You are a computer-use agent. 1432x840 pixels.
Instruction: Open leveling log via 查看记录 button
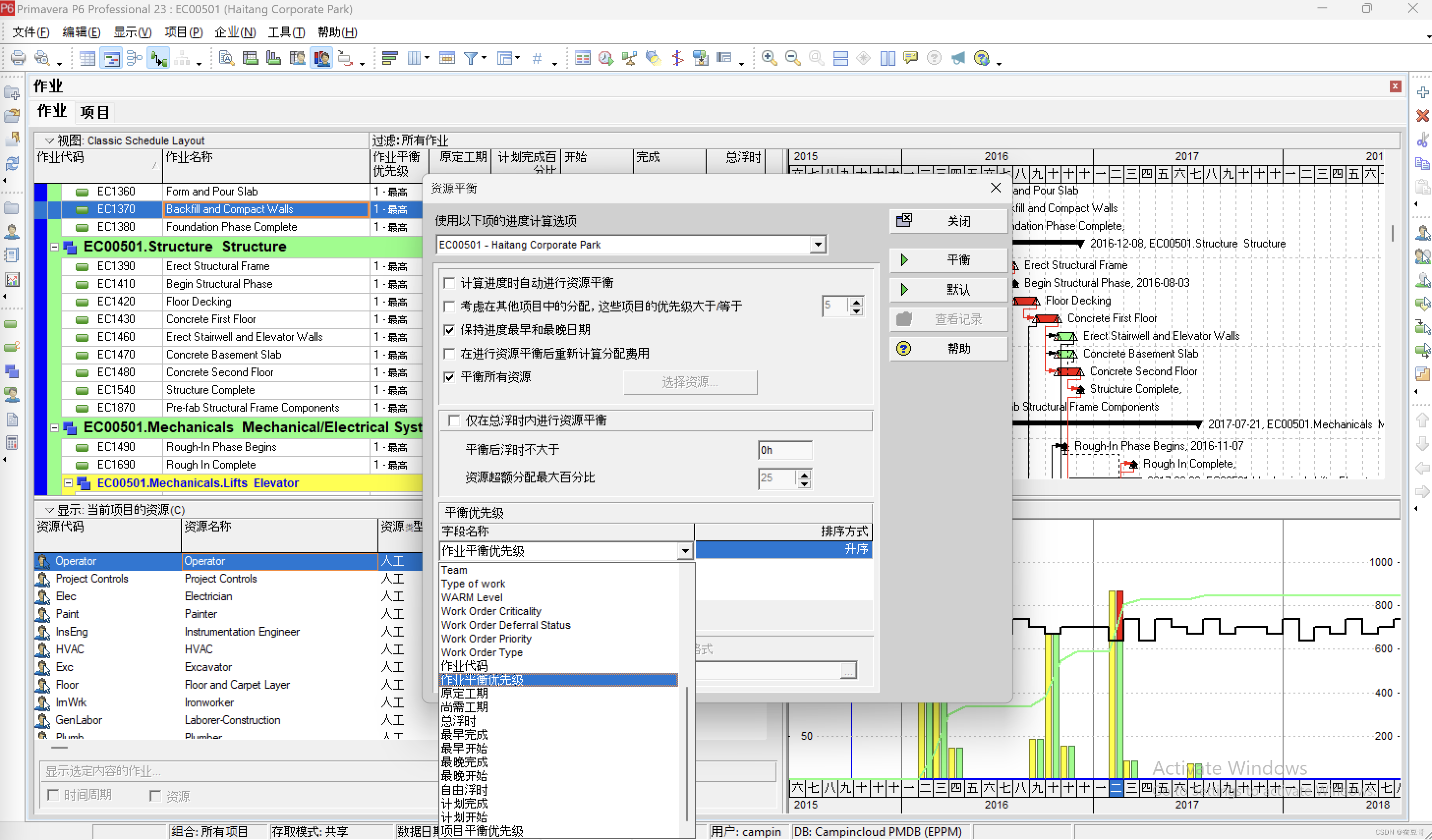tap(947, 319)
